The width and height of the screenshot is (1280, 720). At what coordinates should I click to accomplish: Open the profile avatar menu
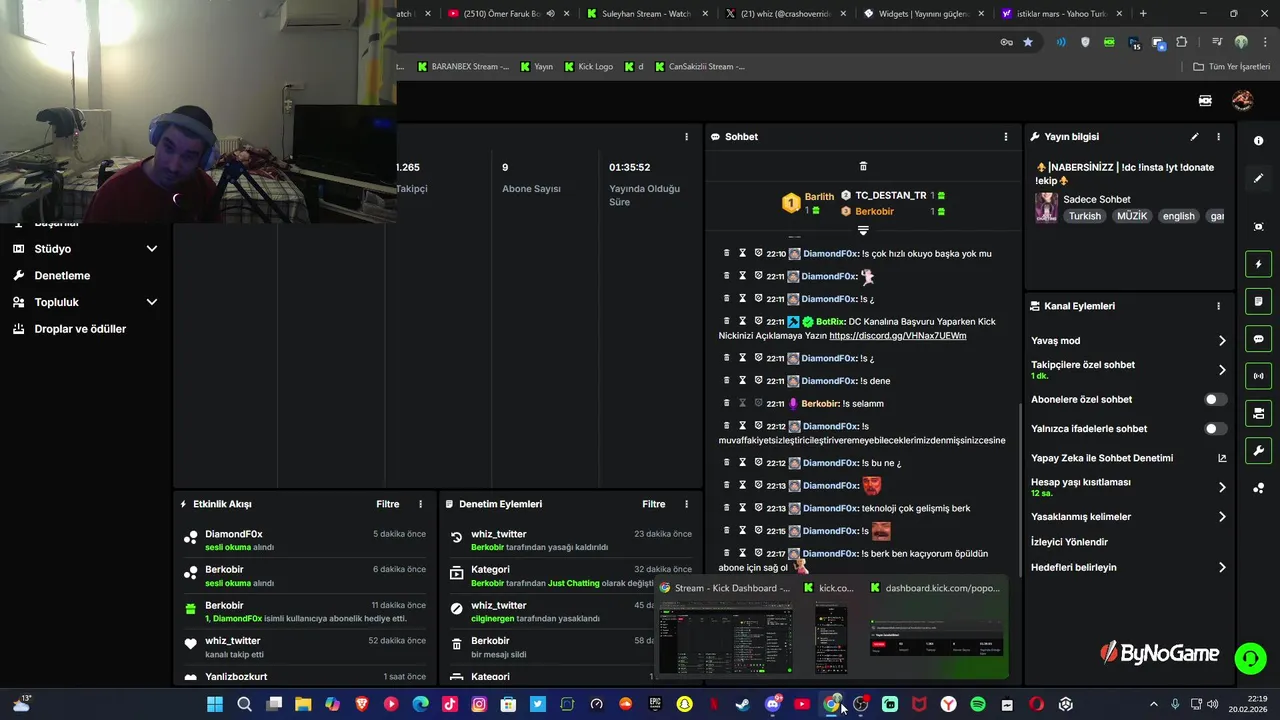click(x=1242, y=100)
